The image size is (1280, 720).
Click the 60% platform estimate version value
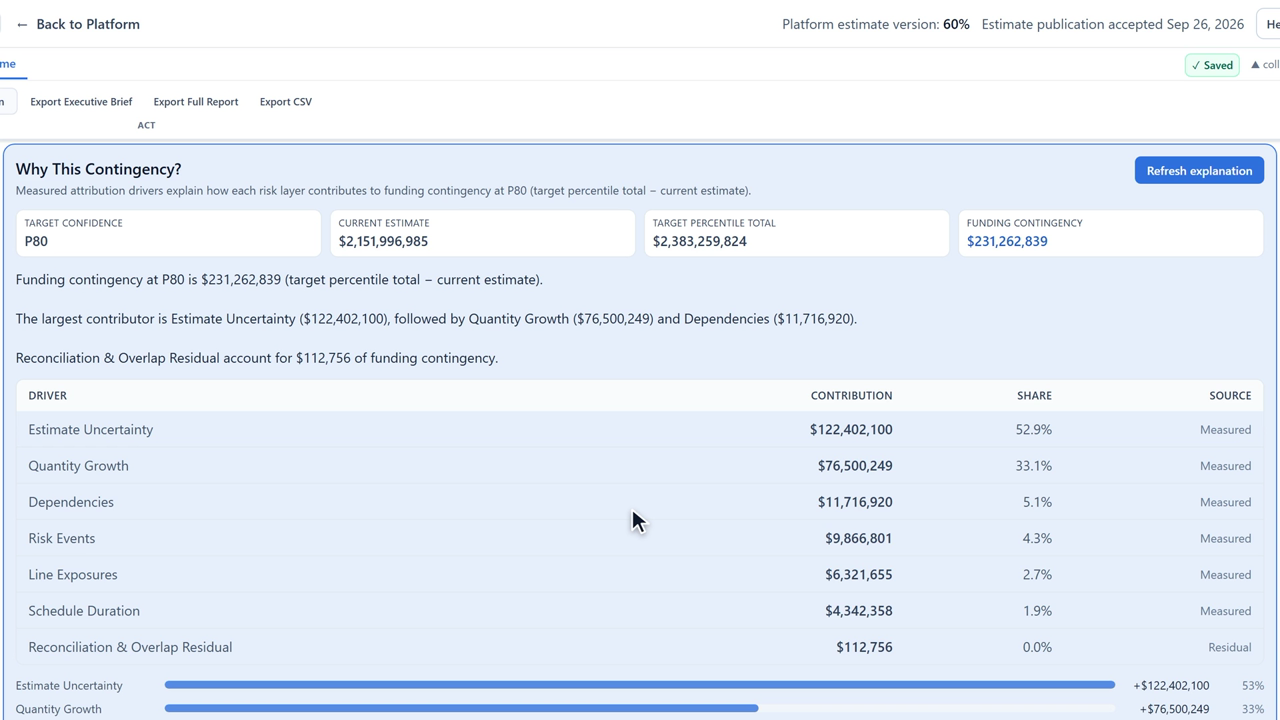pos(956,24)
